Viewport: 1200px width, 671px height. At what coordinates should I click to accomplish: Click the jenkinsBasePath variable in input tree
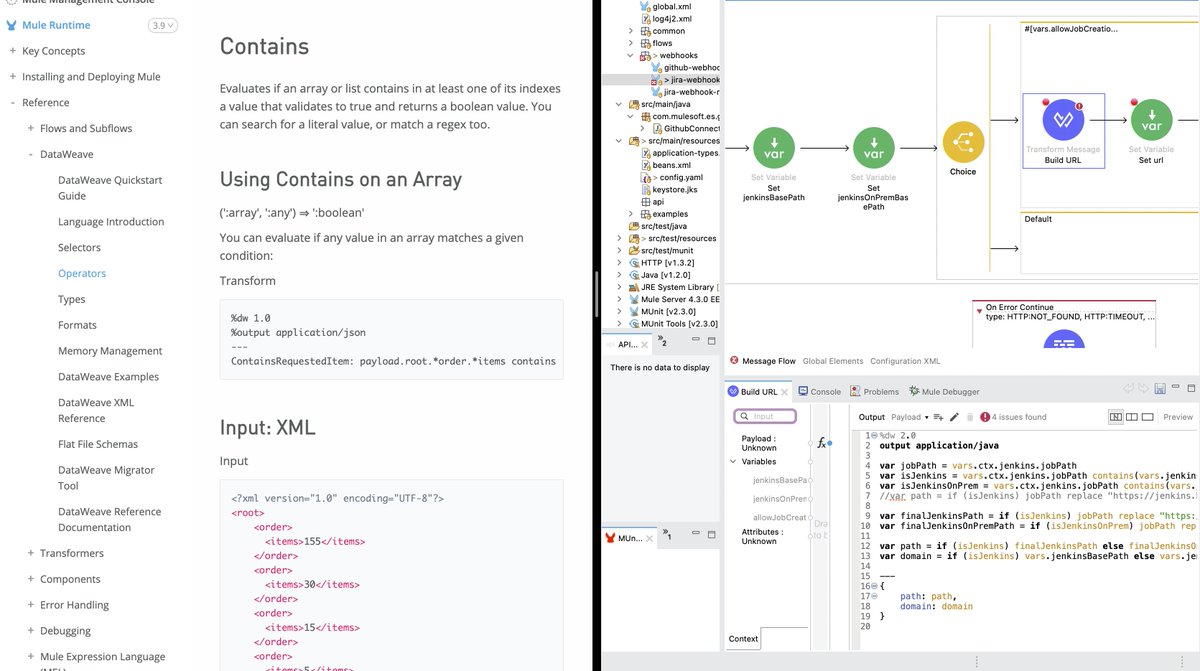(780, 480)
